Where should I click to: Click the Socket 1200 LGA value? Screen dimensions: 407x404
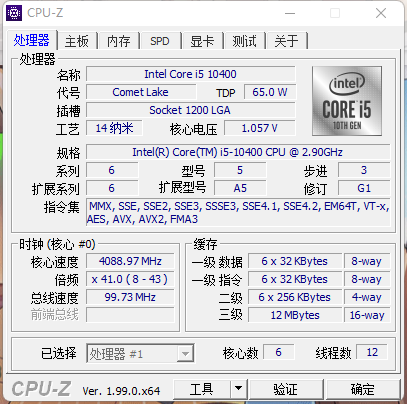pos(191,110)
